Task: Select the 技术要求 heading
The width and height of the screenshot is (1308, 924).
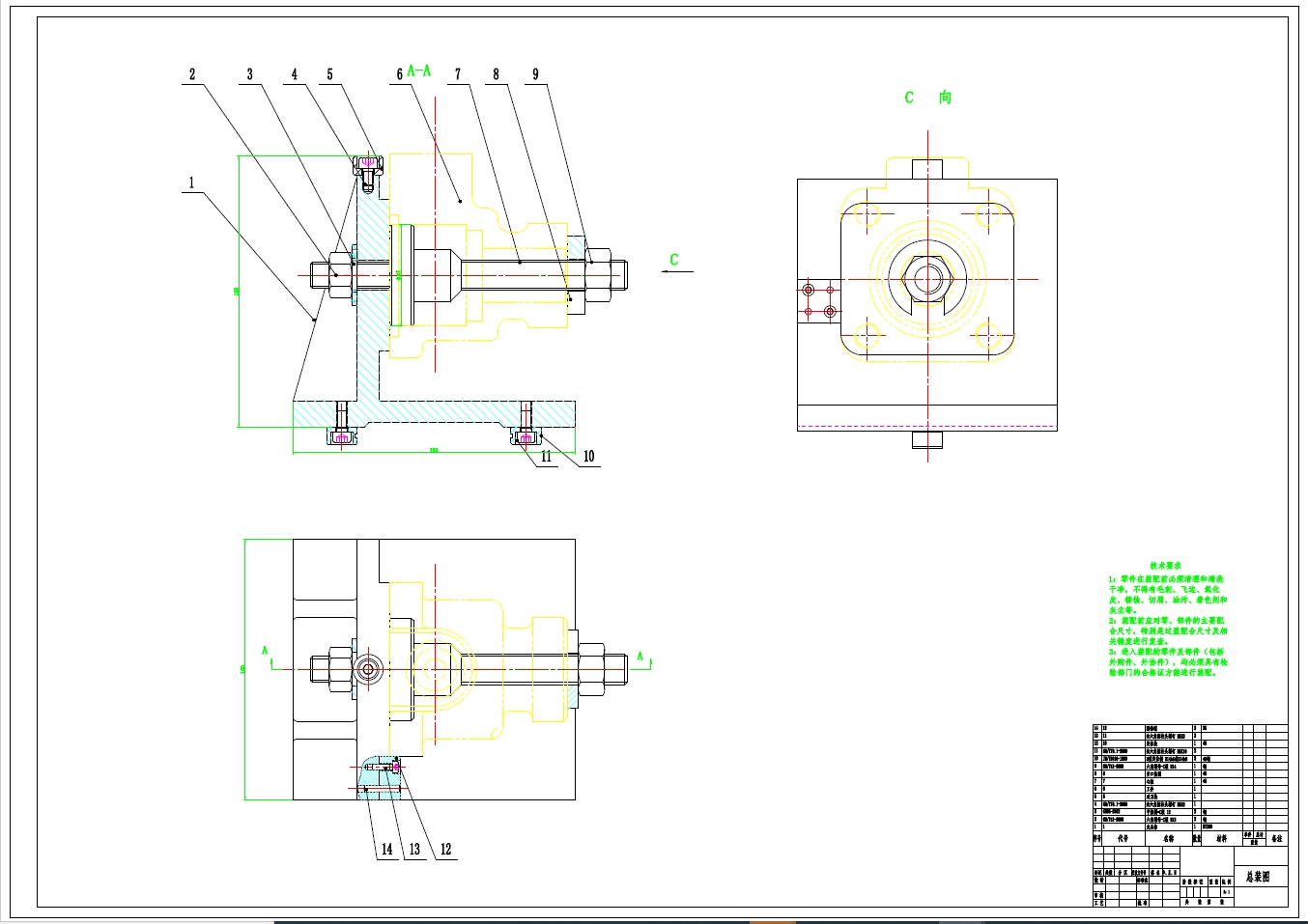Action: [1166, 566]
